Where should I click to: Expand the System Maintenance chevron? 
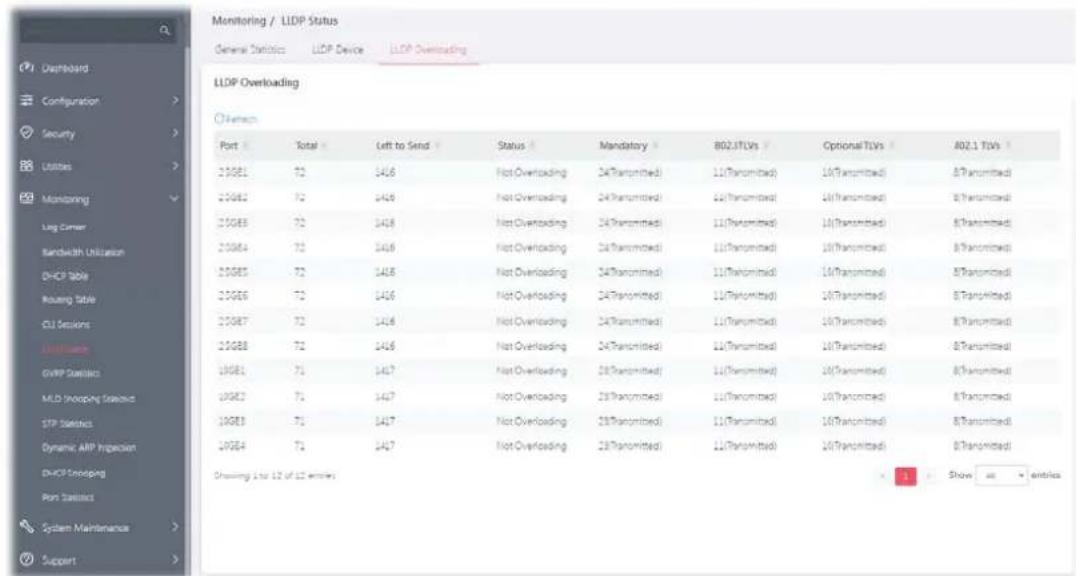pos(175,527)
